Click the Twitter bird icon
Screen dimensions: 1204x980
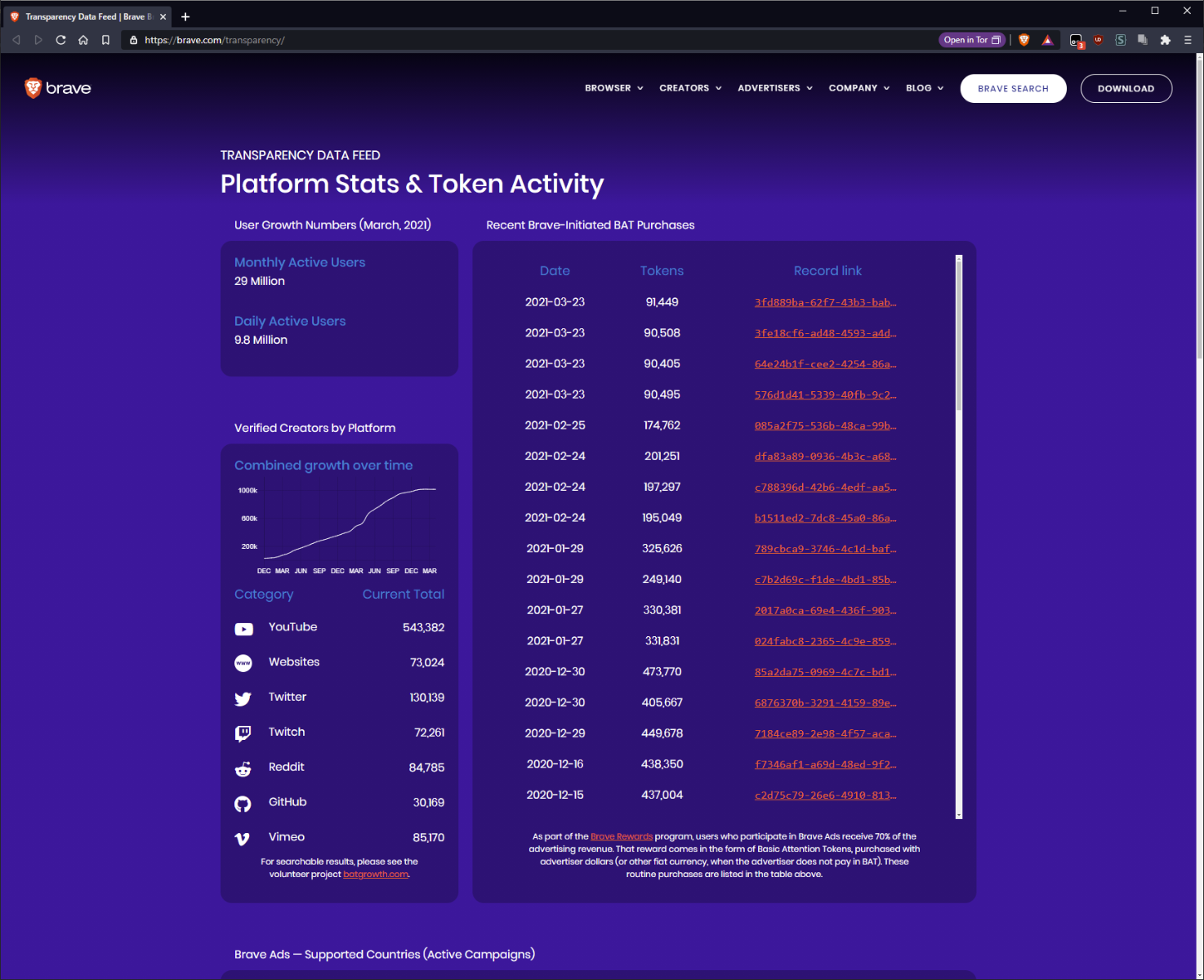[x=243, y=699]
